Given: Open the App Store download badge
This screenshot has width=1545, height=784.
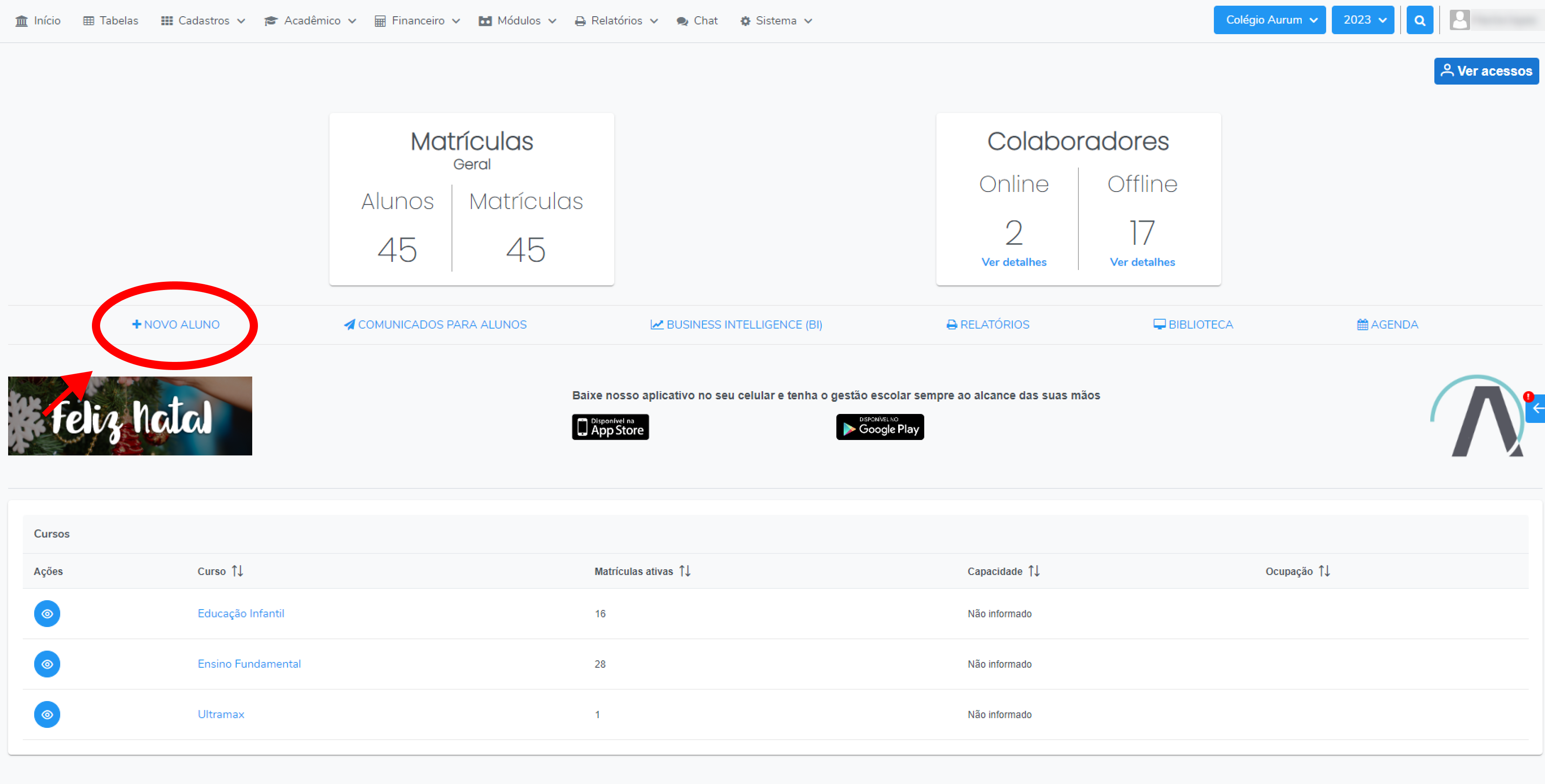Looking at the screenshot, I should [x=610, y=427].
